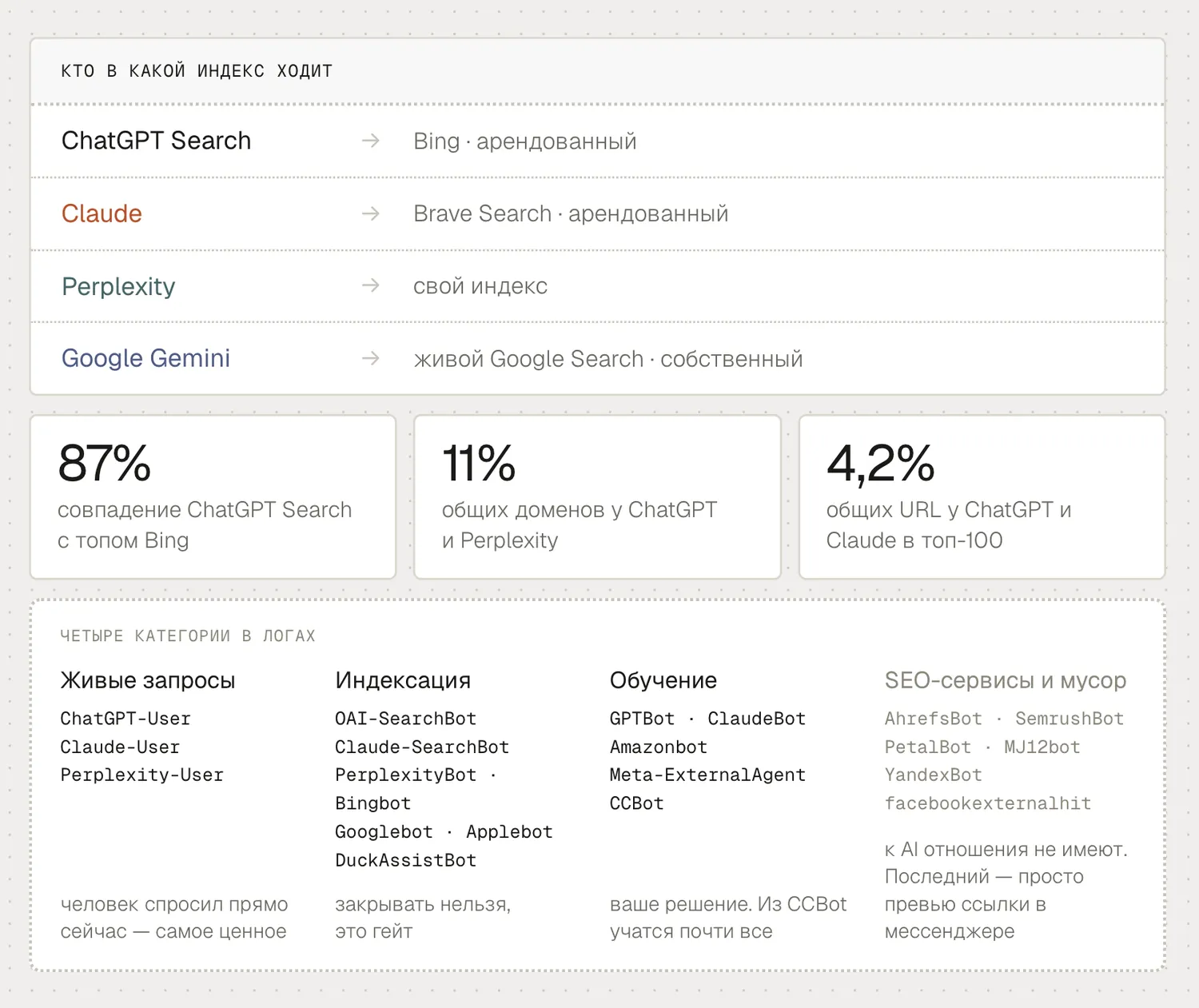Click the 'DuckAssistBot' entry
This screenshot has height=1008, width=1199.
tap(406, 860)
